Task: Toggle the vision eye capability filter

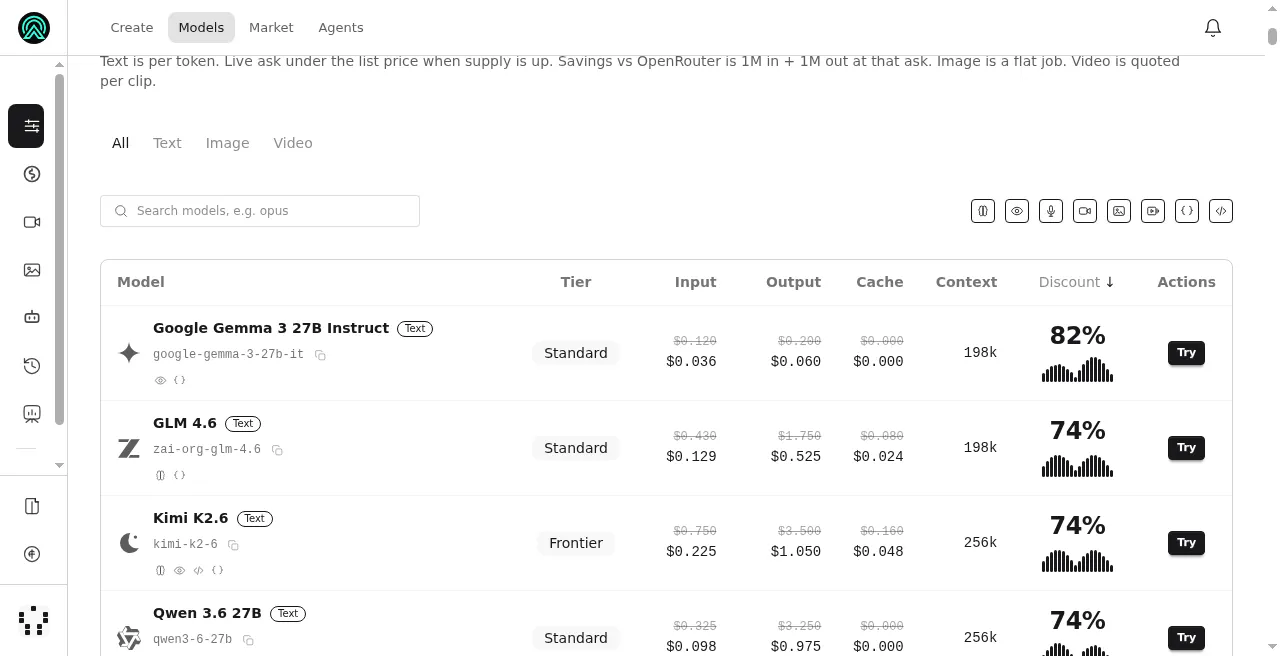Action: [x=1017, y=211]
